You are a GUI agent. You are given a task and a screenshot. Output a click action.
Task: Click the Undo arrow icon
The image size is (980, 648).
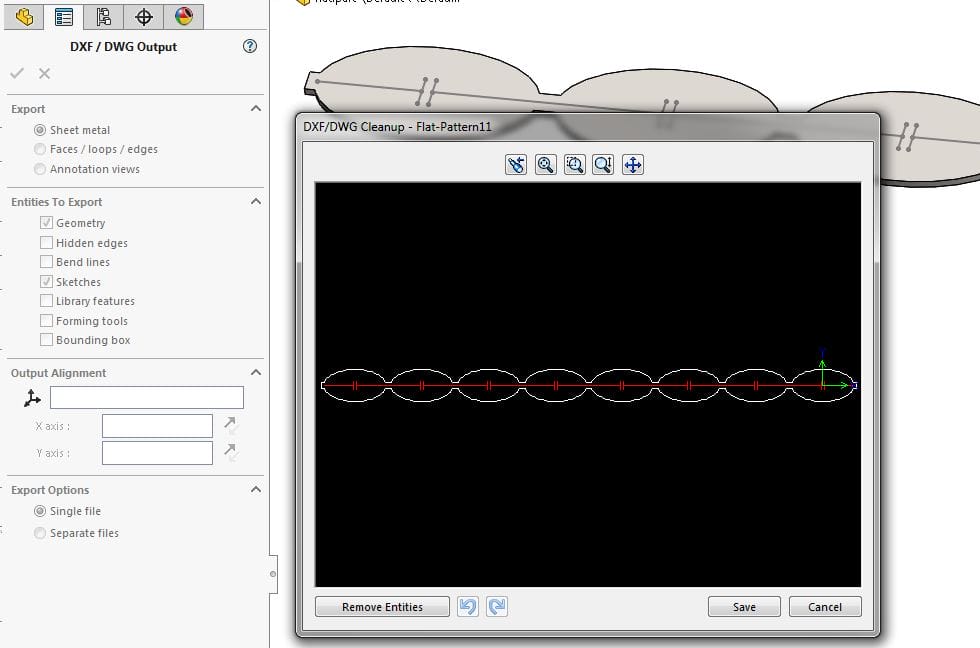[x=467, y=606]
